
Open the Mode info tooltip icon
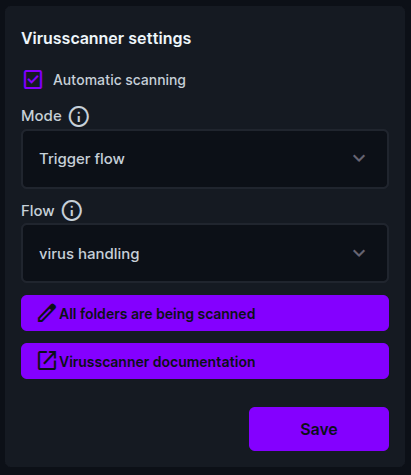point(79,116)
